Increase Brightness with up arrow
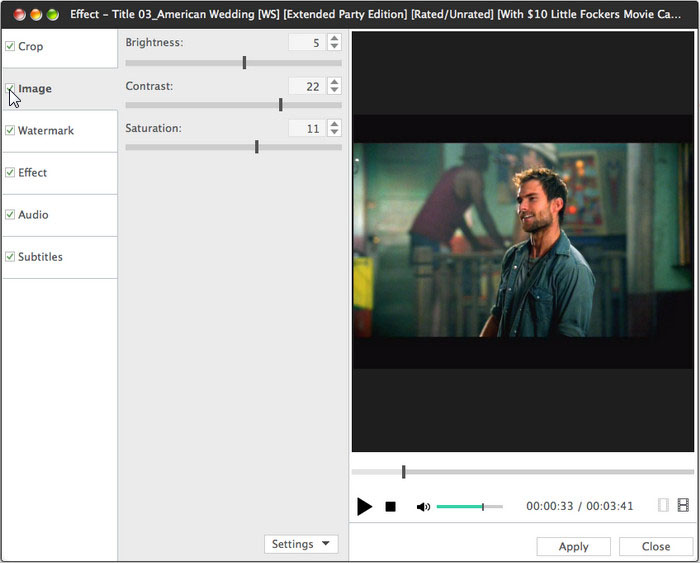 tap(334, 38)
